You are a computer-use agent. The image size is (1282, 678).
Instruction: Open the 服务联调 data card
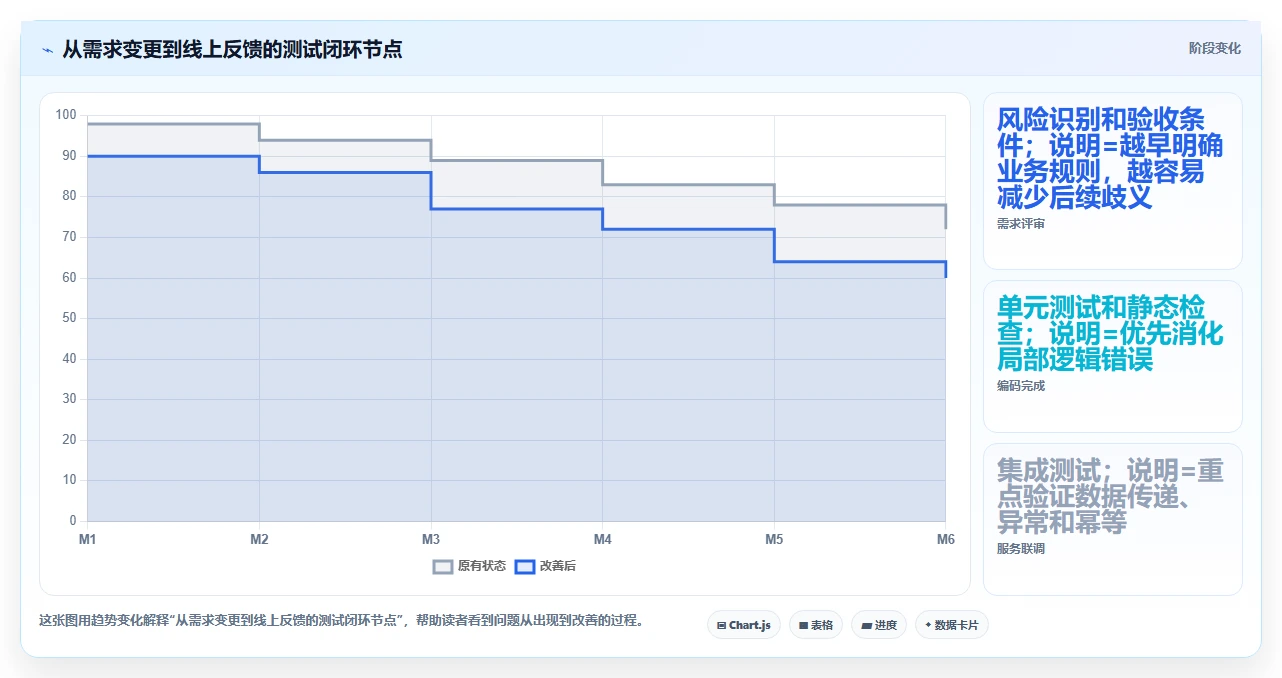point(1113,519)
